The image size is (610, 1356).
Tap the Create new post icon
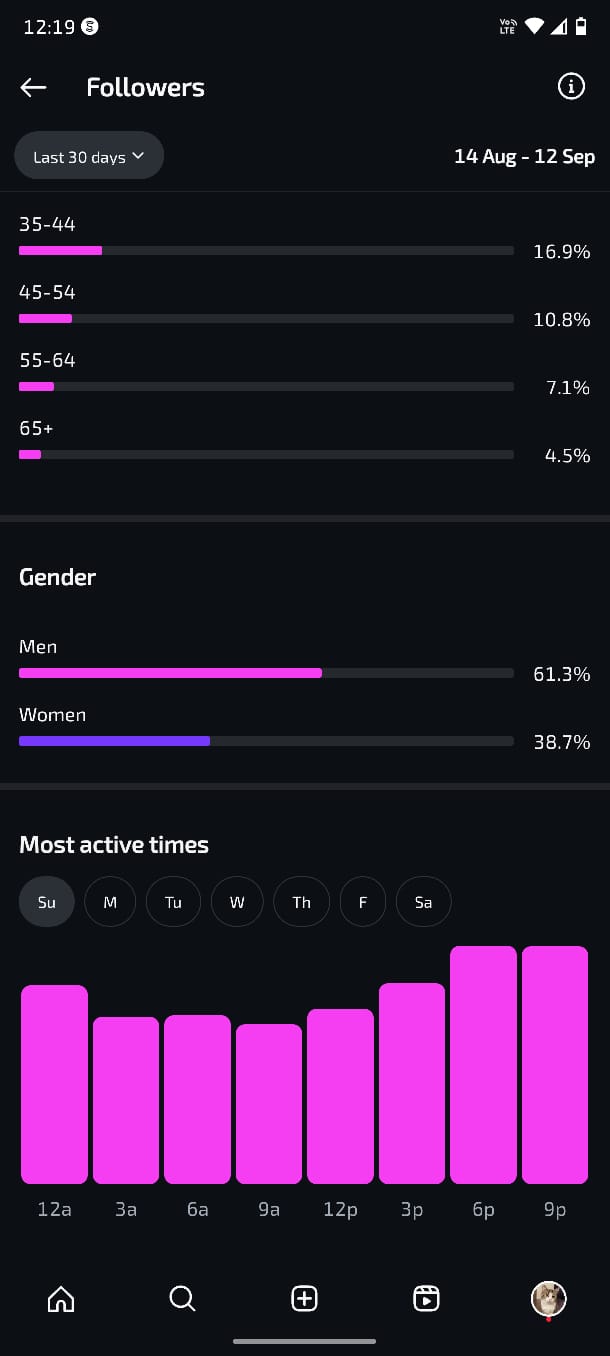coord(304,1298)
